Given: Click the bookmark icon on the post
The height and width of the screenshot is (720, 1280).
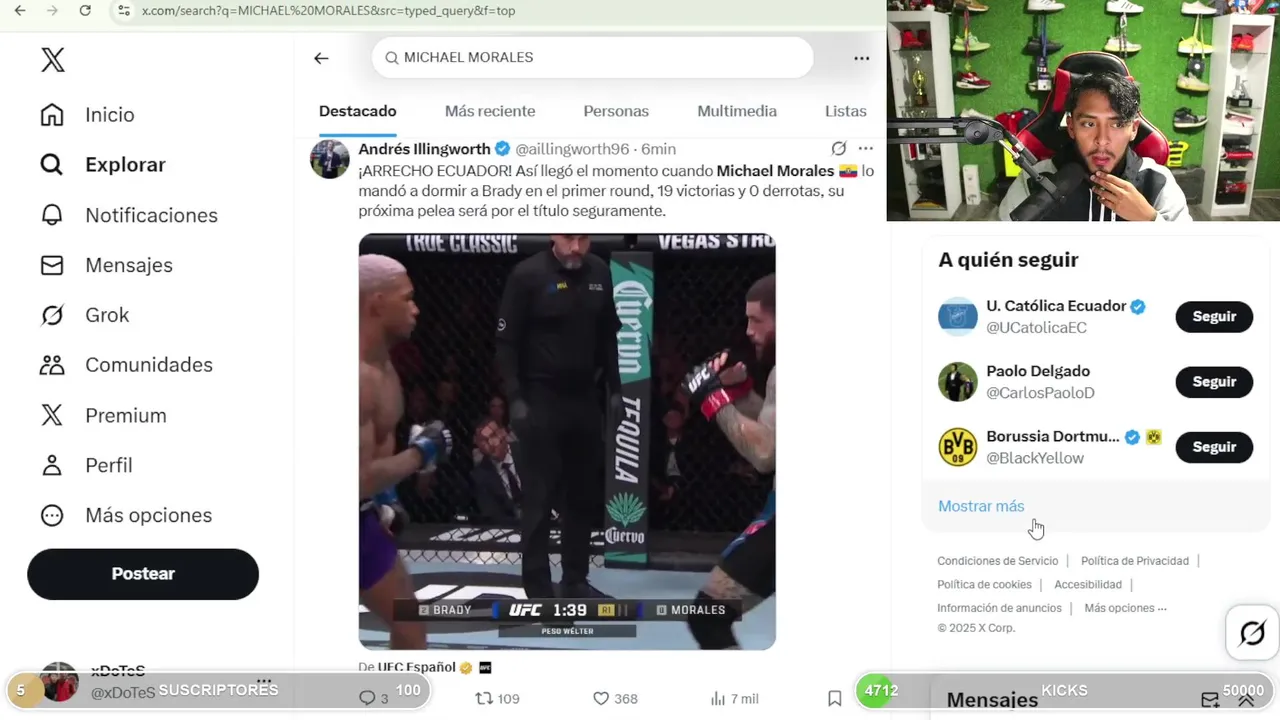Looking at the screenshot, I should pyautogui.click(x=834, y=698).
